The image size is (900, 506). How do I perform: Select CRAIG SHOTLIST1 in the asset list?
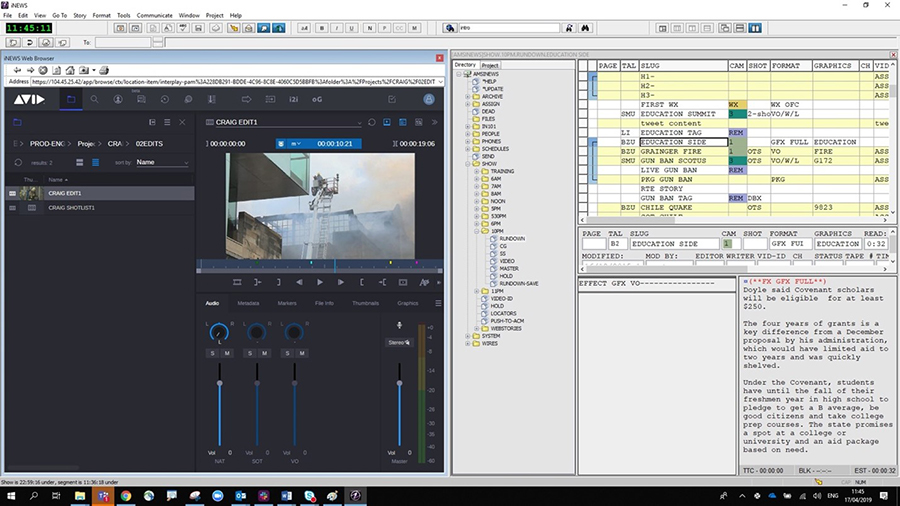(x=70, y=207)
